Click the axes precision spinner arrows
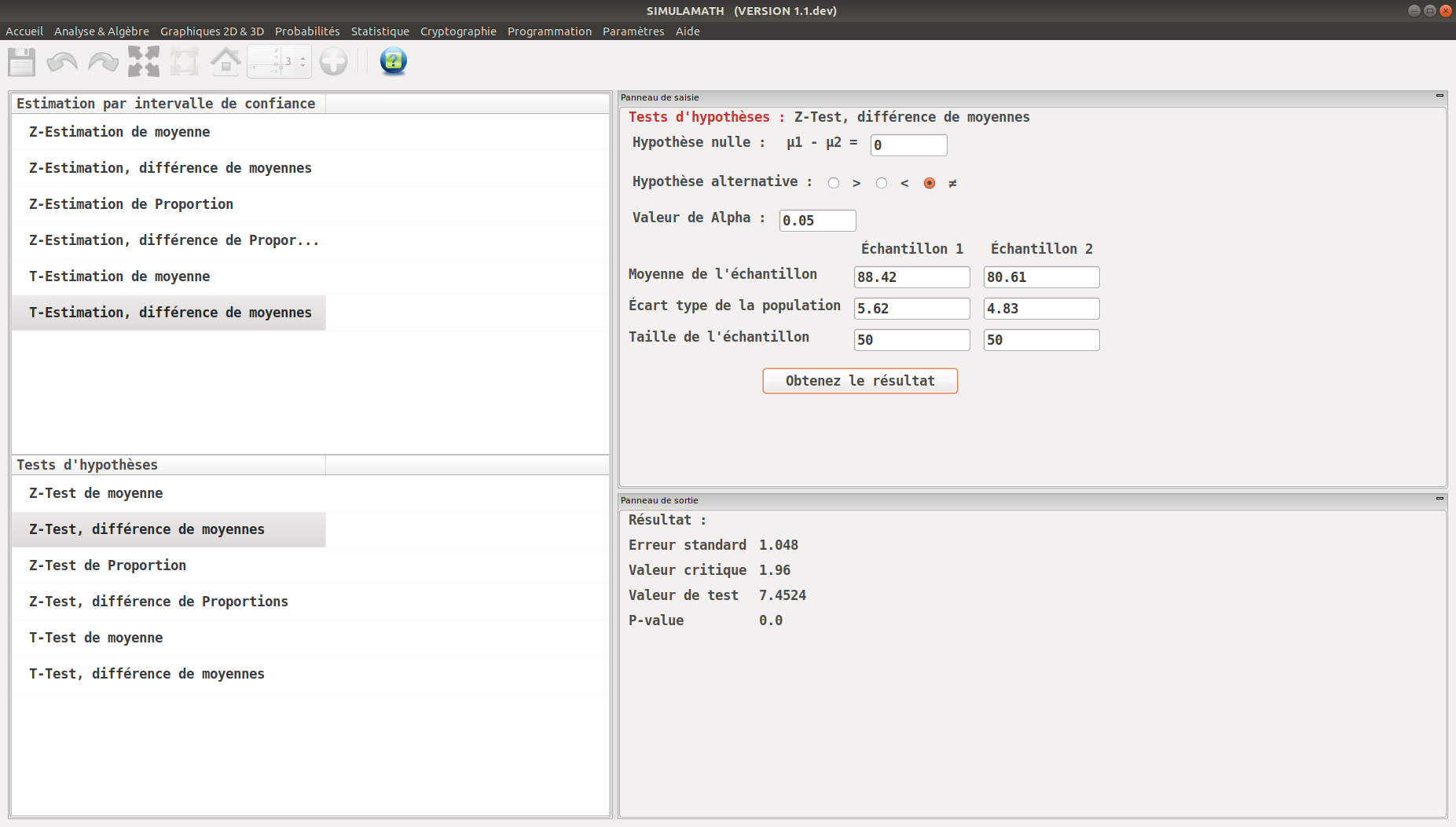 click(303, 61)
